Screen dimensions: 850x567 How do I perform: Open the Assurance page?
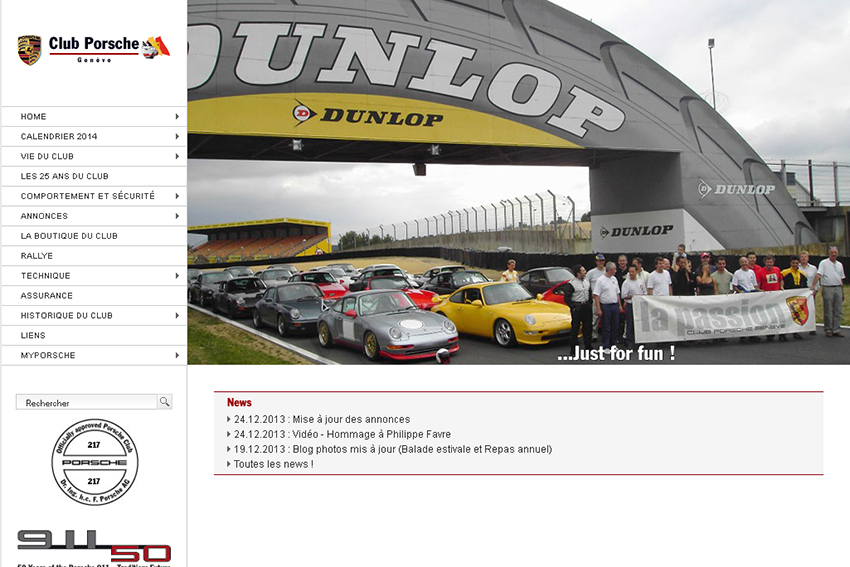pos(47,296)
